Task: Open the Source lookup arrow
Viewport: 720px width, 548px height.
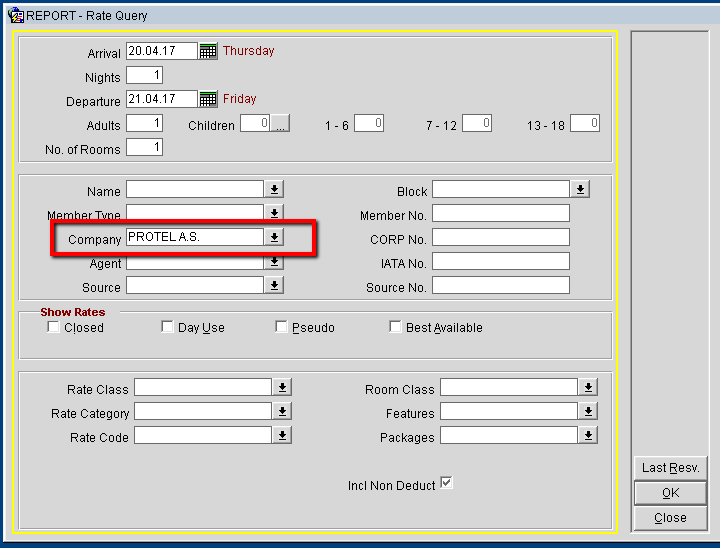Action: [x=274, y=285]
